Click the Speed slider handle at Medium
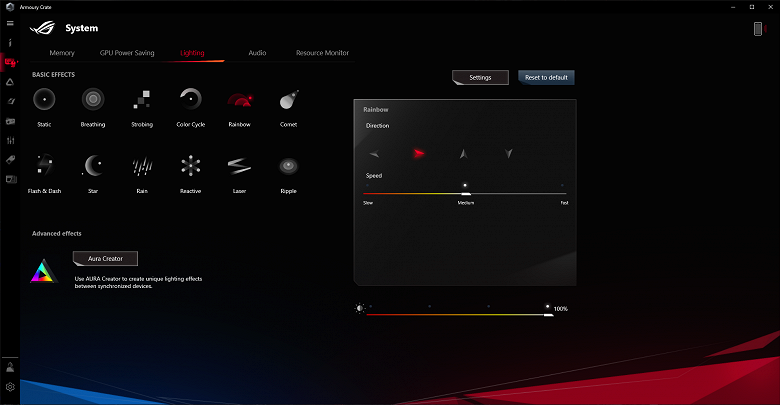 point(466,194)
